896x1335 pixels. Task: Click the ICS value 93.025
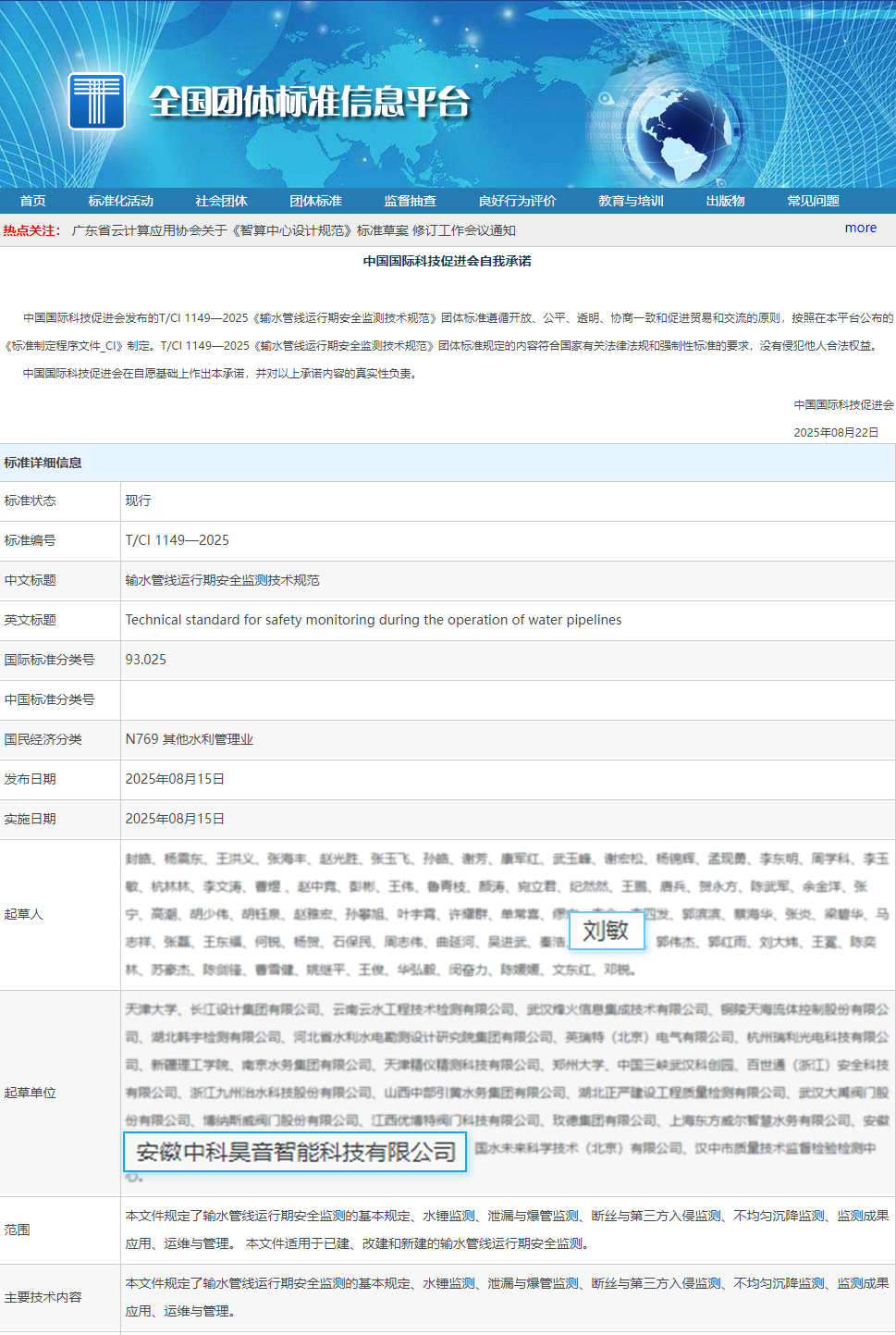click(146, 660)
